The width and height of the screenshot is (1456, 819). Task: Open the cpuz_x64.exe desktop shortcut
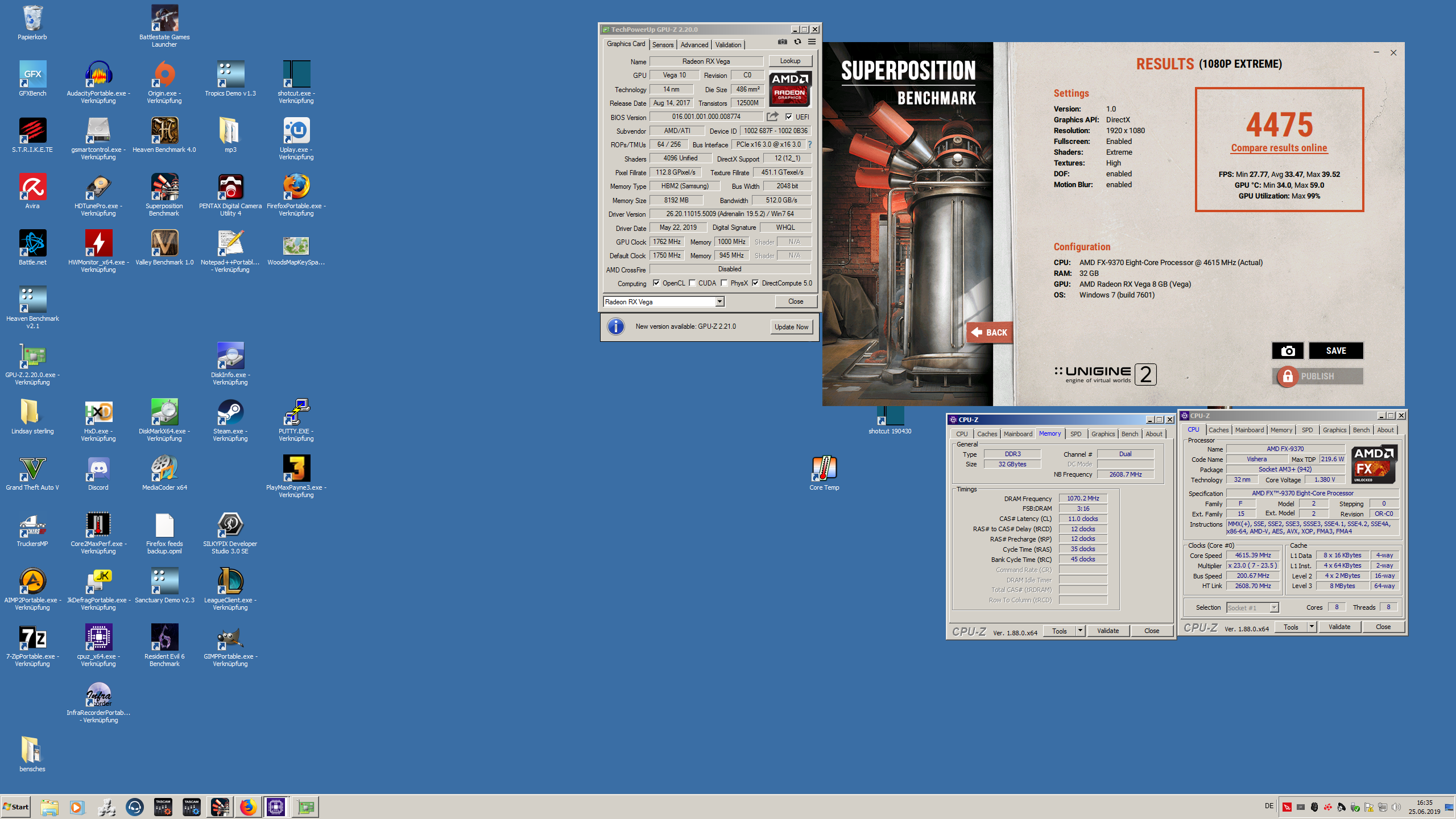(x=98, y=646)
